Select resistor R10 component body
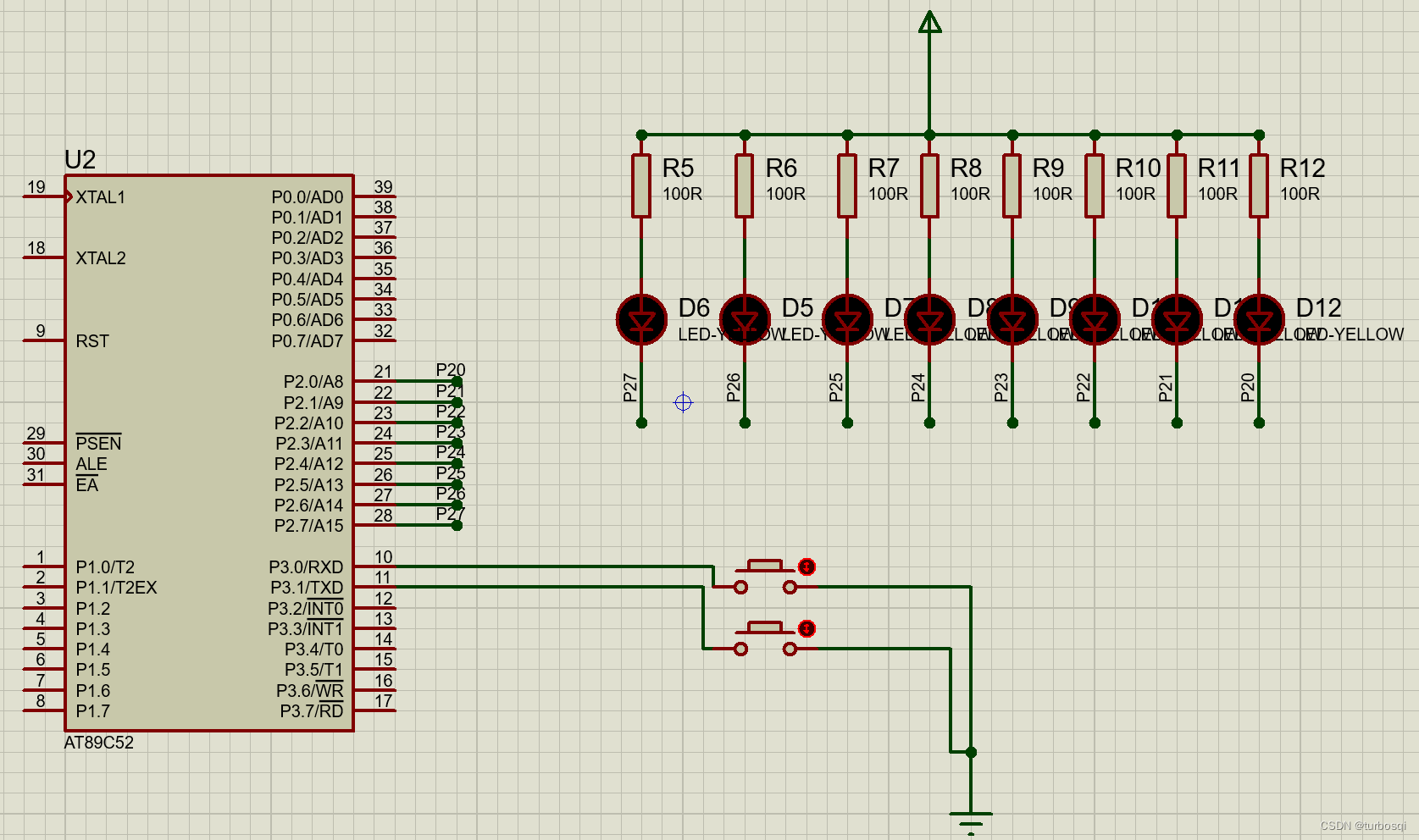 pyautogui.click(x=1095, y=185)
